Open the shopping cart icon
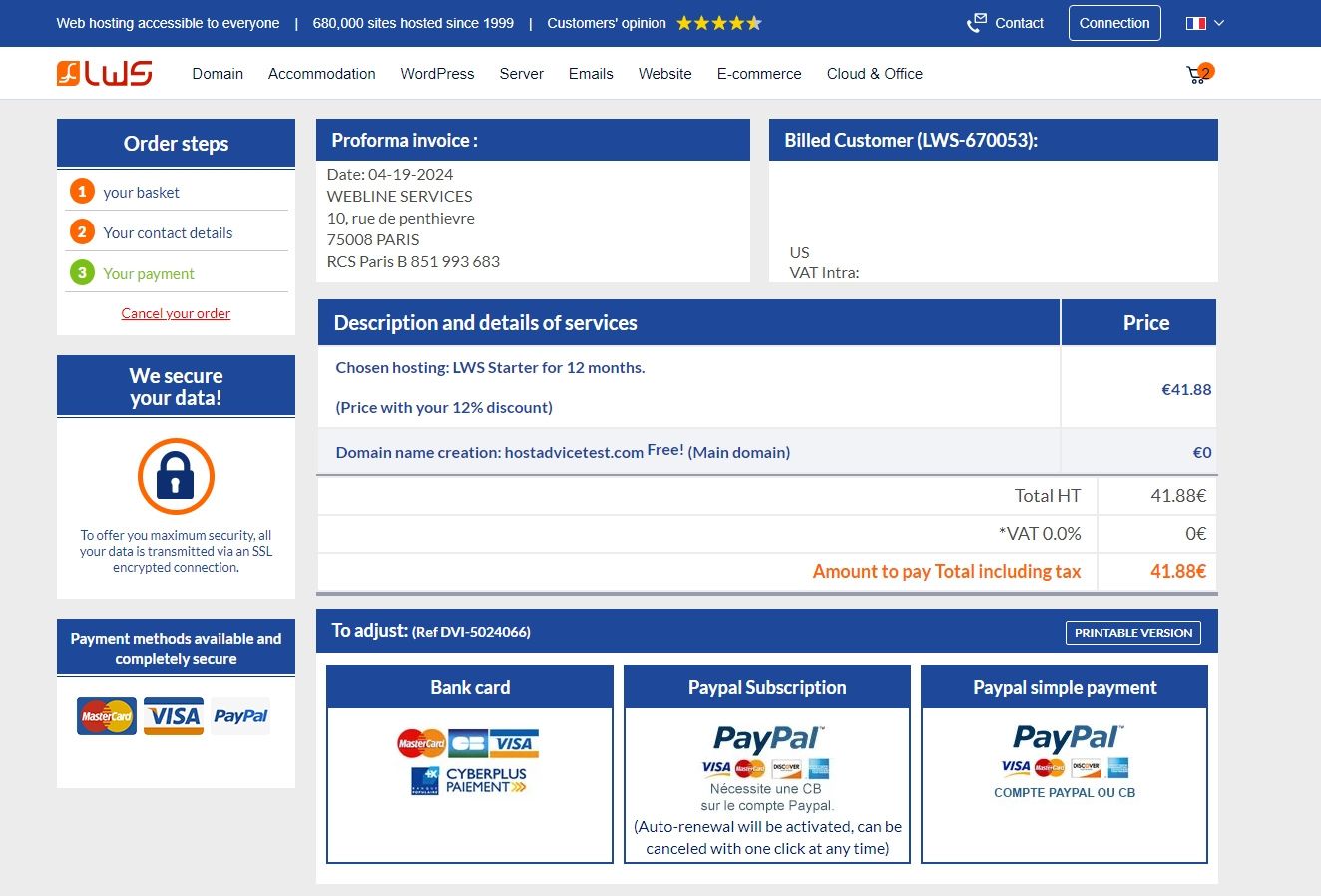 1199,74
